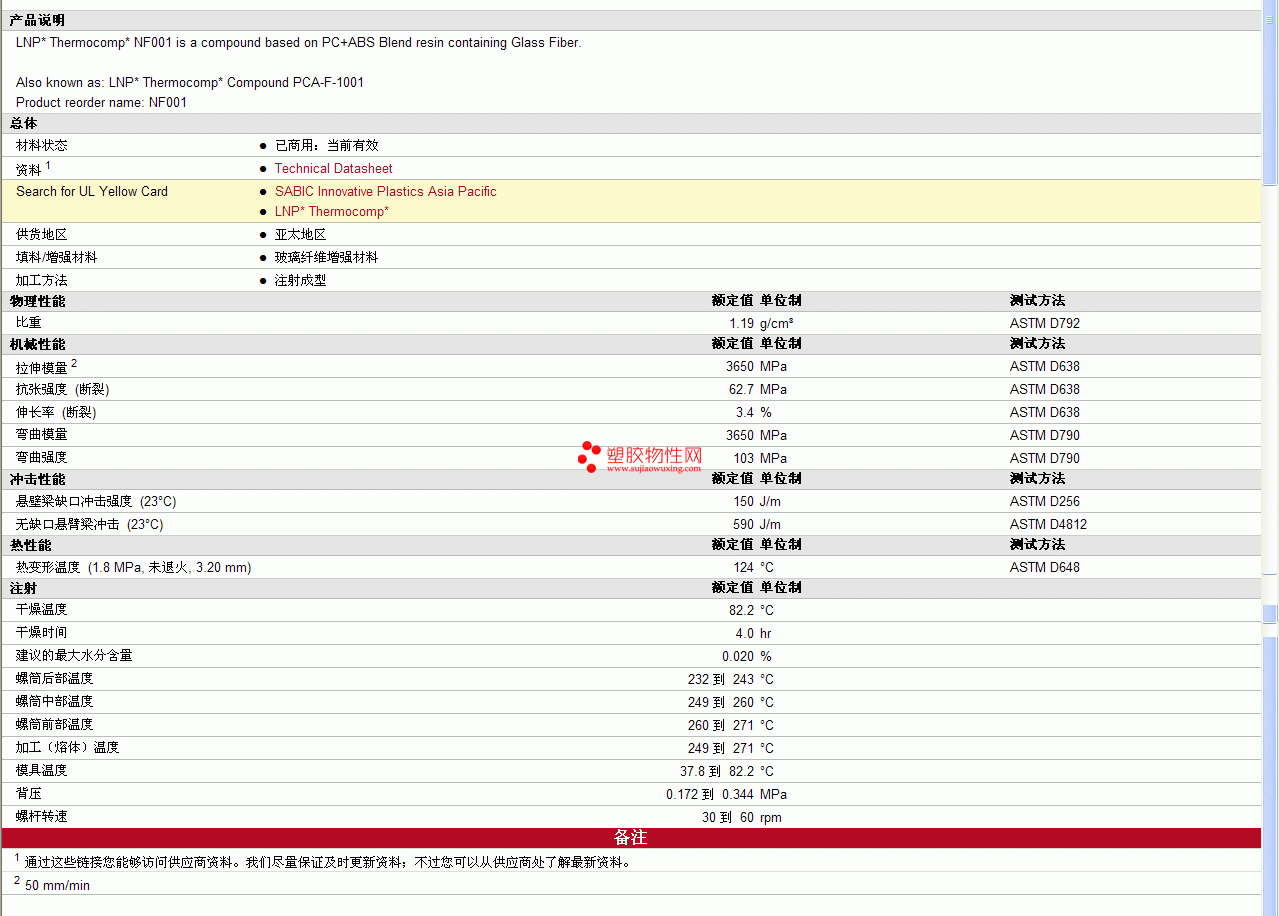Select the footnote beginning 通过这些链接
Viewport: 1279px width, 916px height.
coord(328,862)
